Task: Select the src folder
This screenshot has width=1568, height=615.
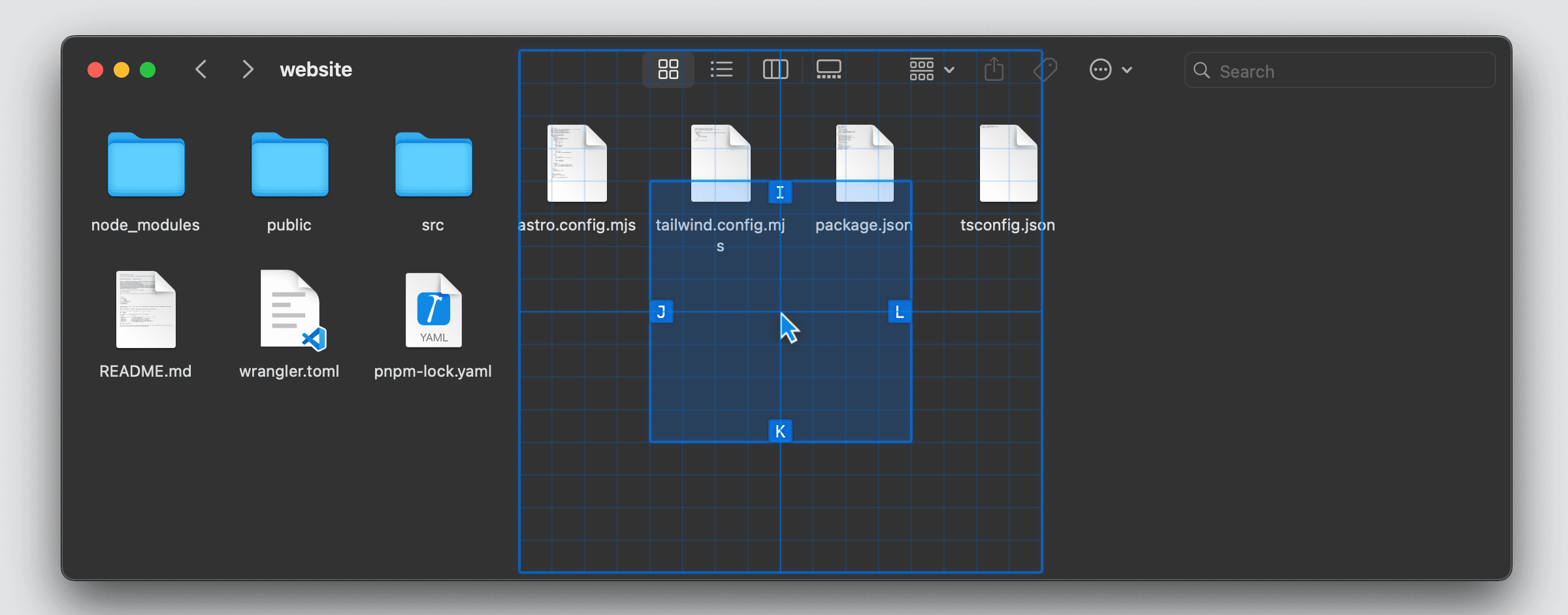Action: [433, 166]
